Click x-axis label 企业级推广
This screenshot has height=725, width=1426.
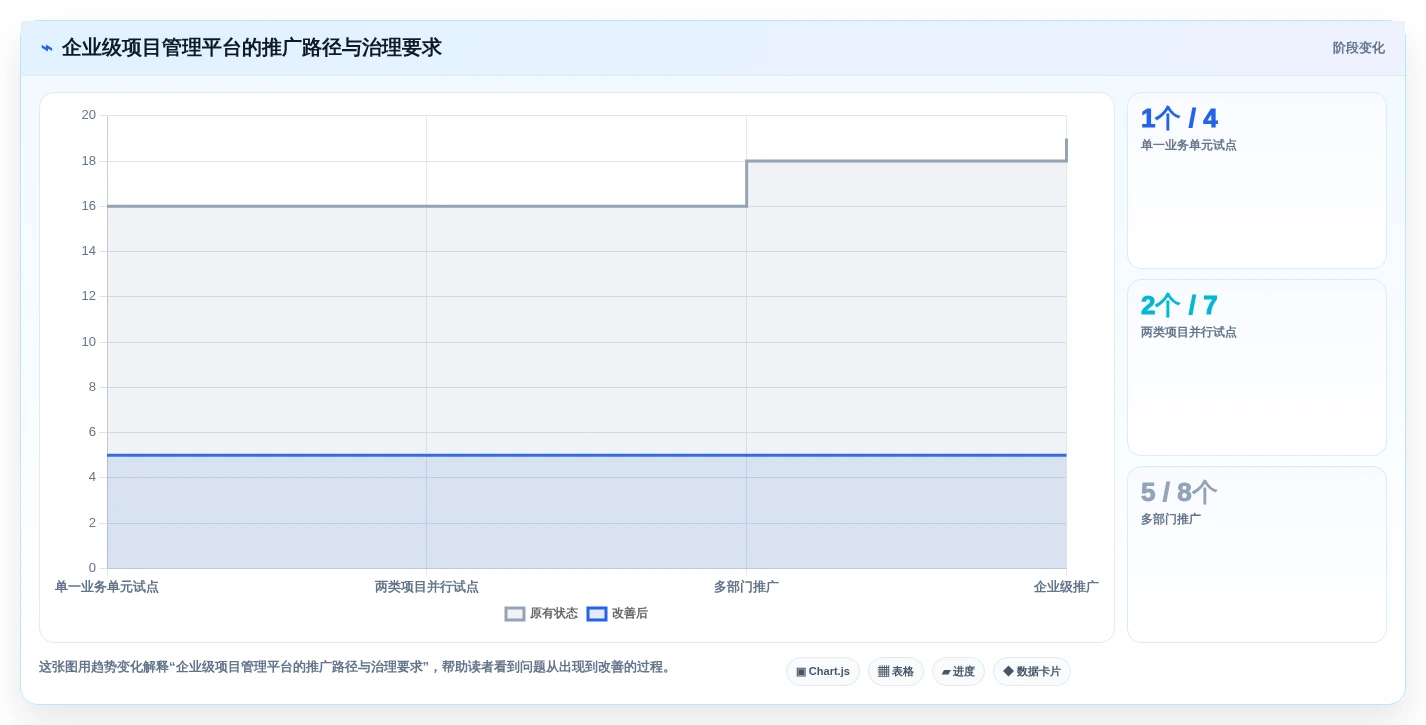pyautogui.click(x=1066, y=587)
